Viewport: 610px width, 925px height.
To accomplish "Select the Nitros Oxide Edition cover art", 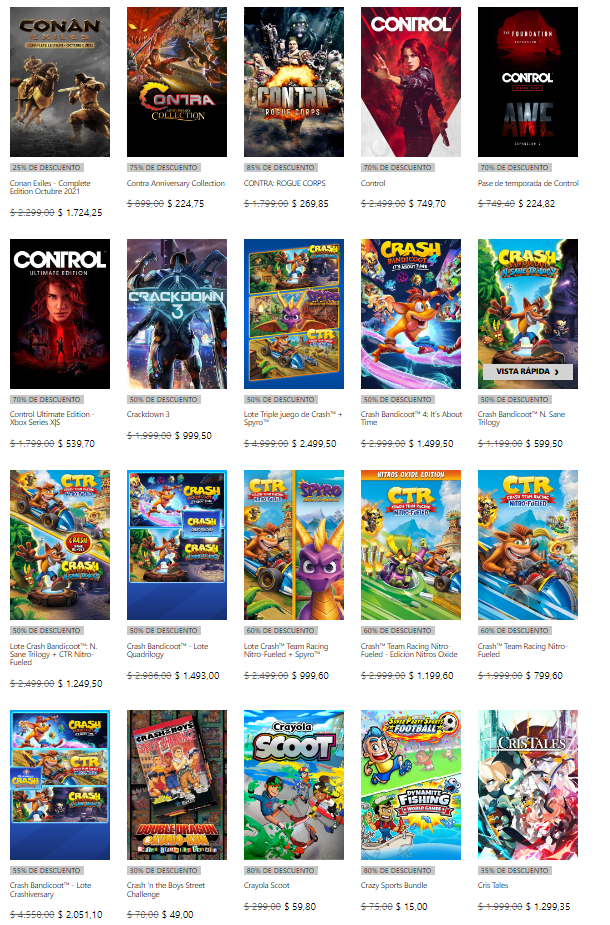I will 411,545.
